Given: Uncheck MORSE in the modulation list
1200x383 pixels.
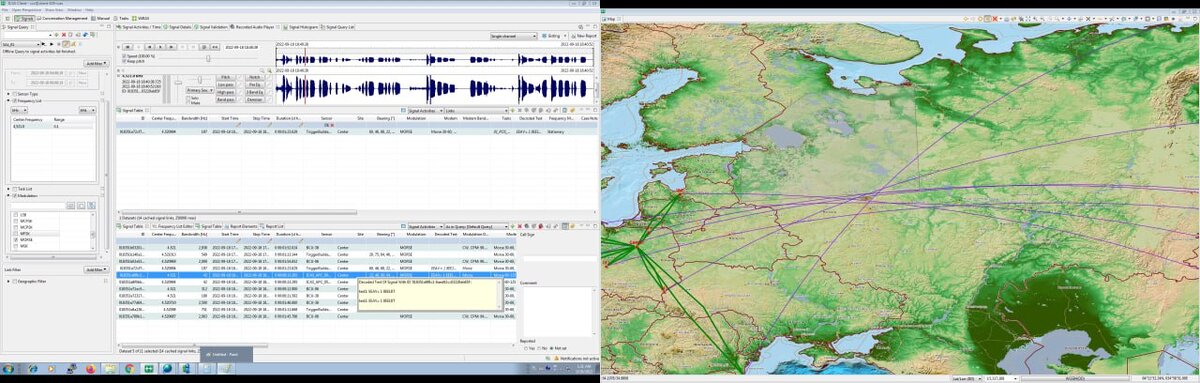Looking at the screenshot, I should [15, 239].
